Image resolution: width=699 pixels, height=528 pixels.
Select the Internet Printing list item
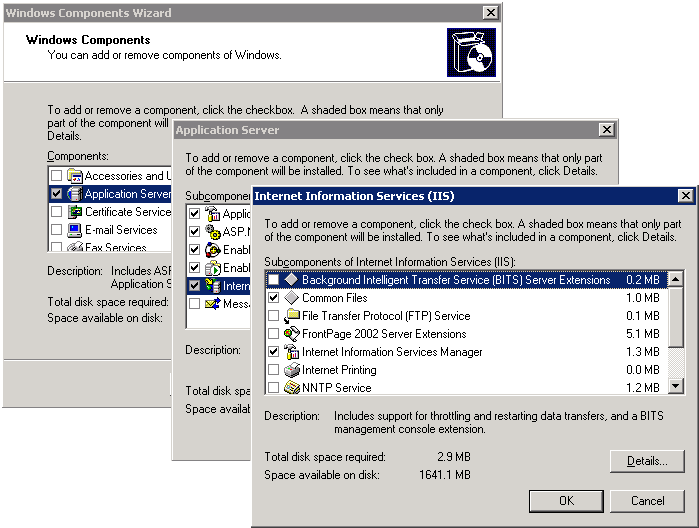coord(339,370)
